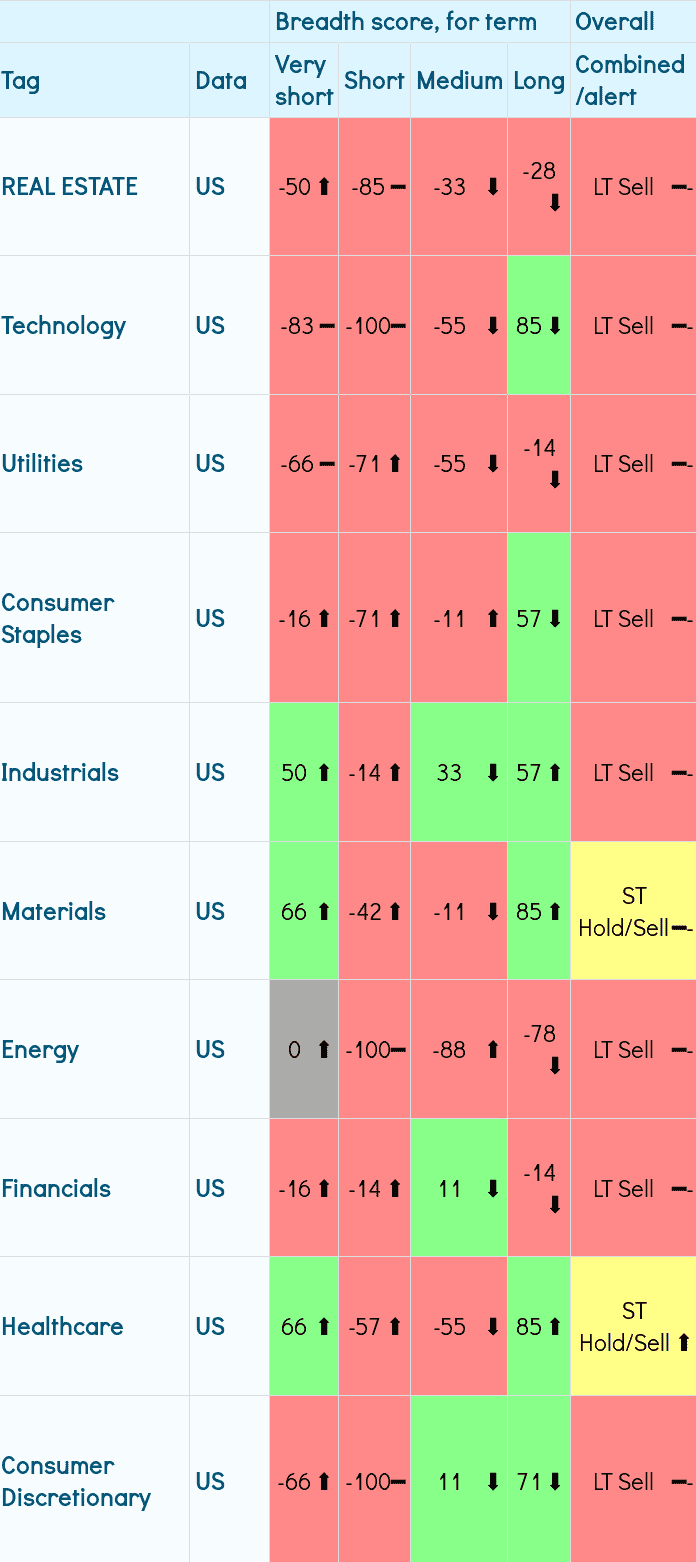
Task: Click Energy's gray 0 very short cell
Action: [304, 1049]
